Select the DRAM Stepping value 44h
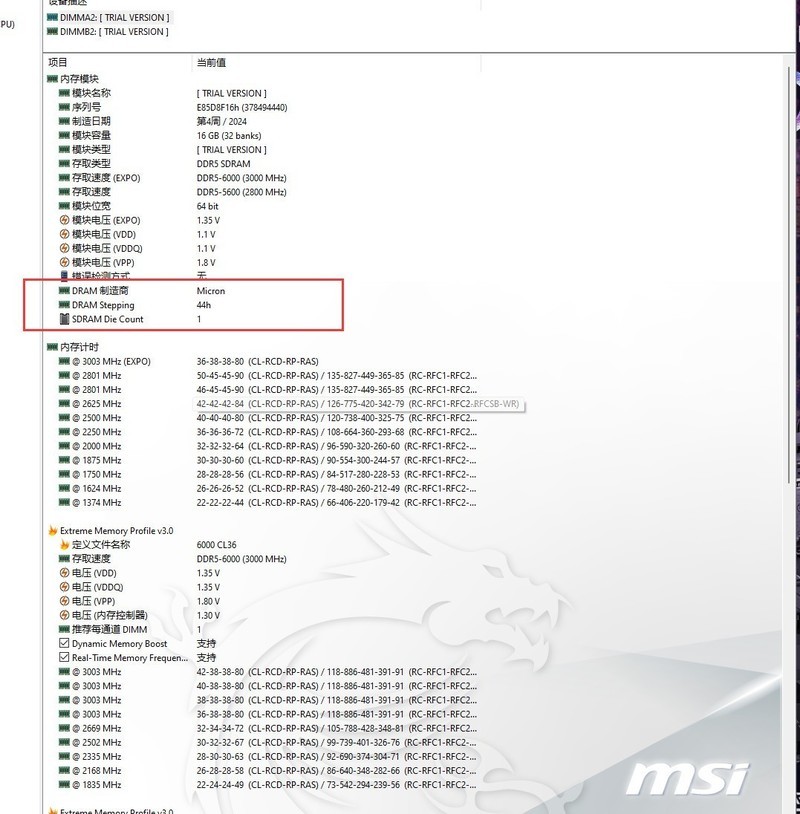800x814 pixels. [x=204, y=305]
